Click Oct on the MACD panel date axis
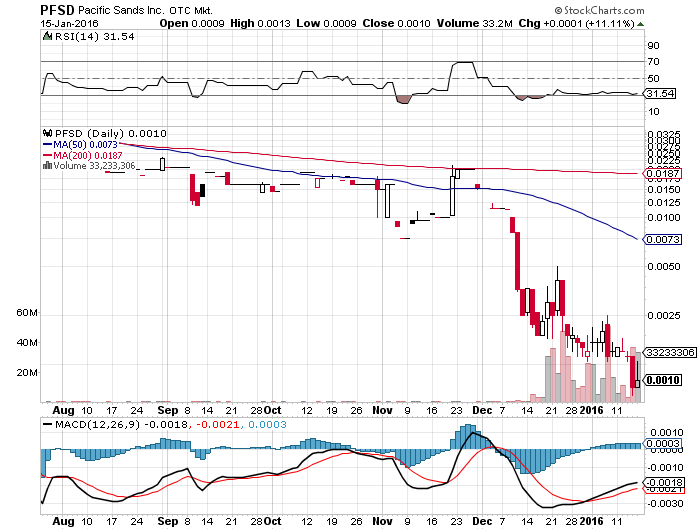Screen dimensions: 700x530 272,521
